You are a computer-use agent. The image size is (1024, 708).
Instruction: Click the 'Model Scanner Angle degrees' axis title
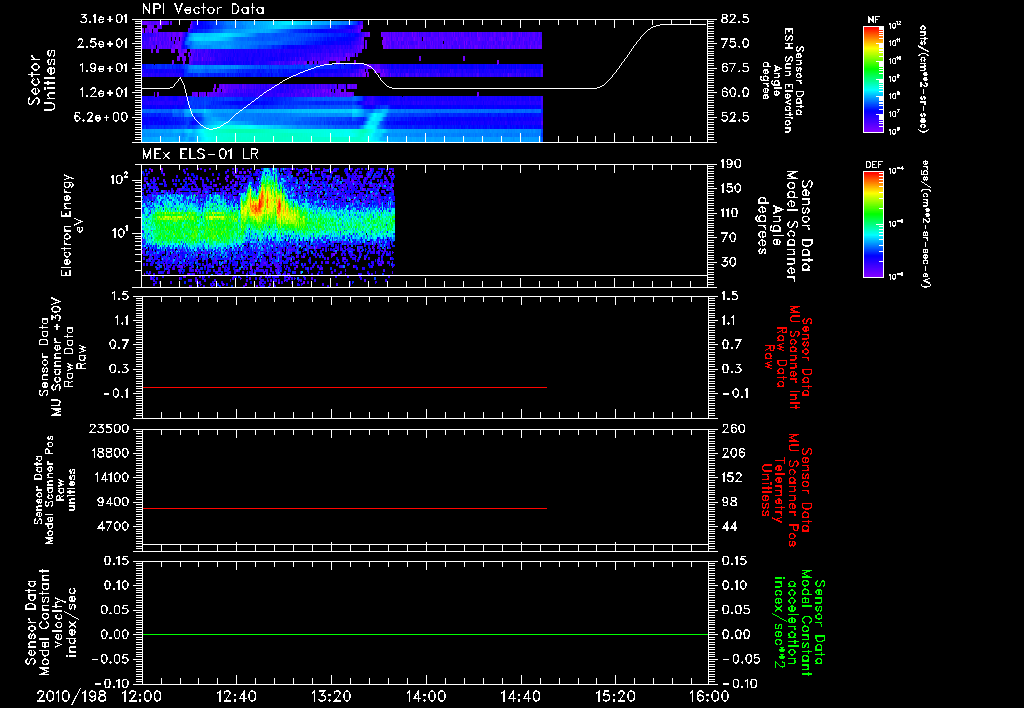(784, 226)
